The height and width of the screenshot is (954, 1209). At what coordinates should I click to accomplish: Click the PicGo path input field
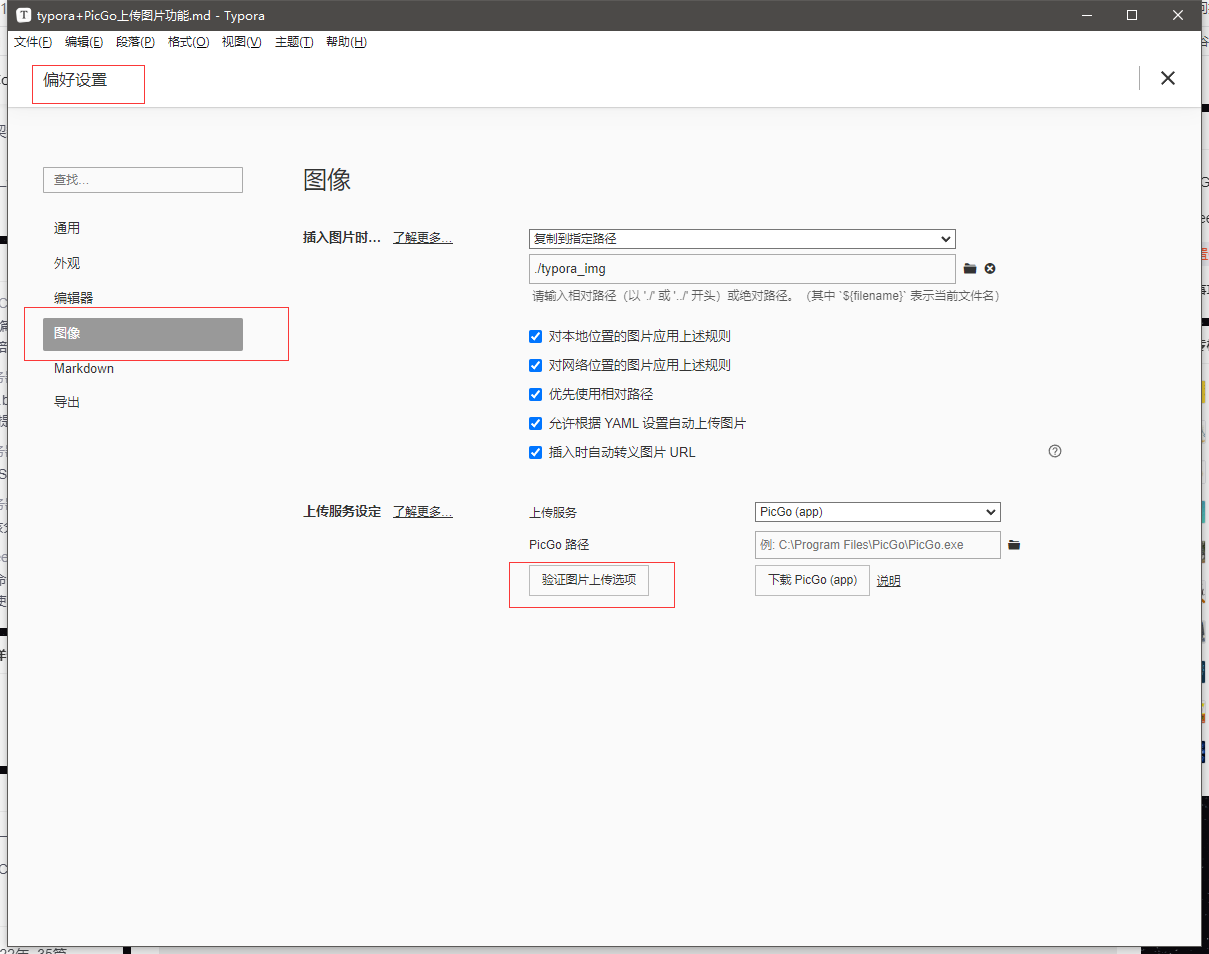pos(877,545)
